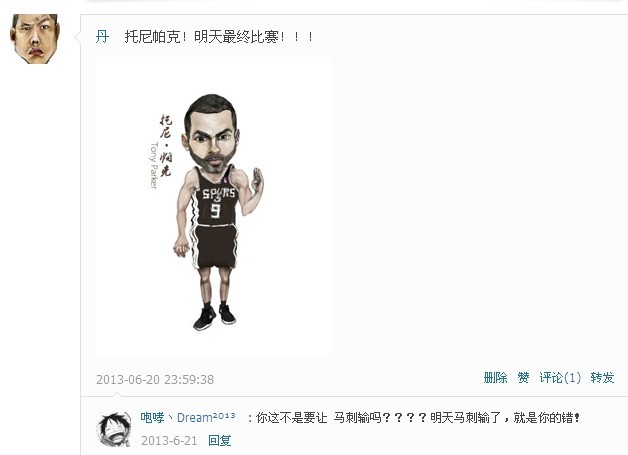This screenshot has height=455, width=628.
Task: Enlarge the Tony Parker cartoon image
Action: point(213,207)
